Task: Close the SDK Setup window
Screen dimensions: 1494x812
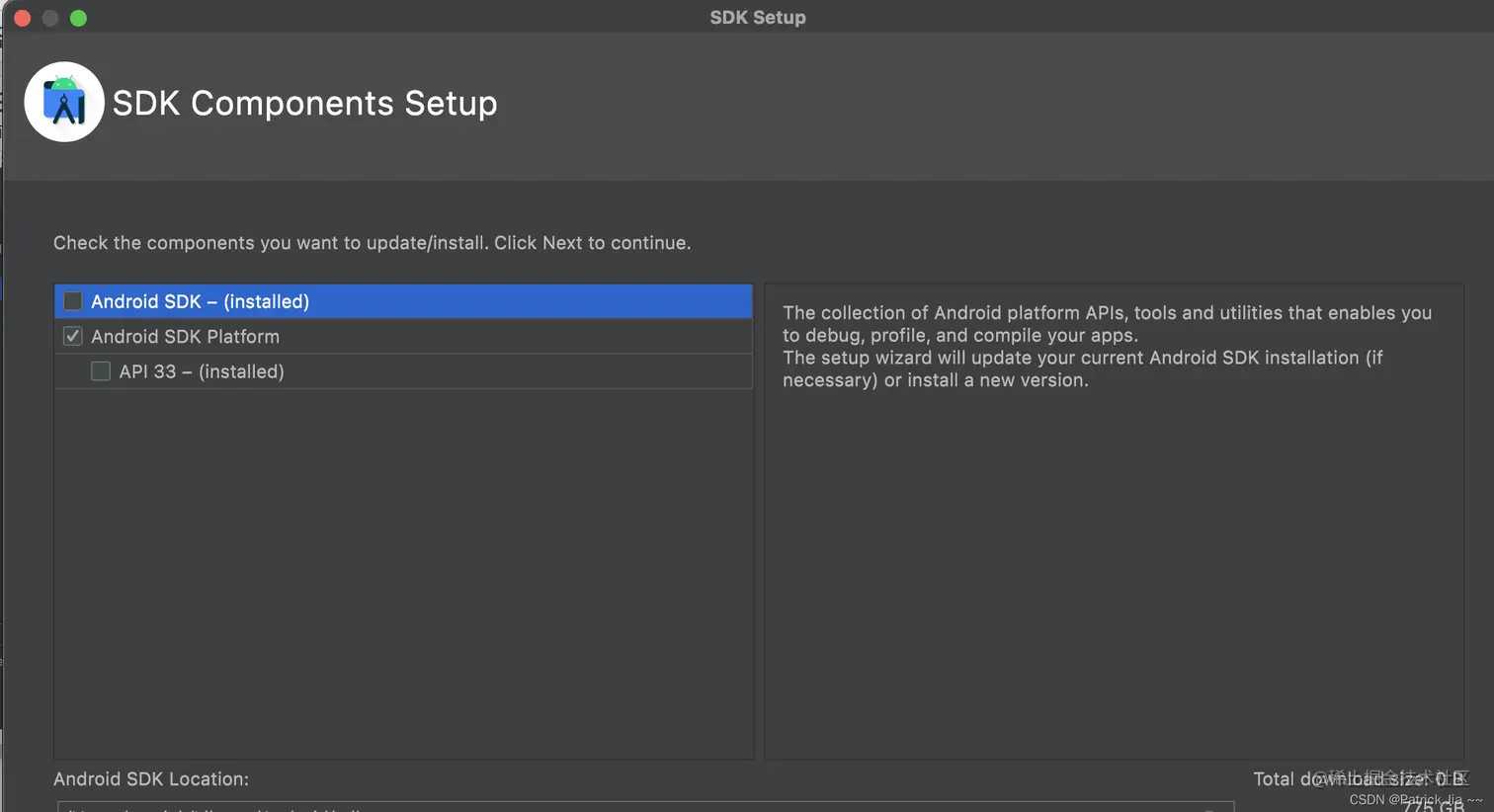Action: point(23,18)
